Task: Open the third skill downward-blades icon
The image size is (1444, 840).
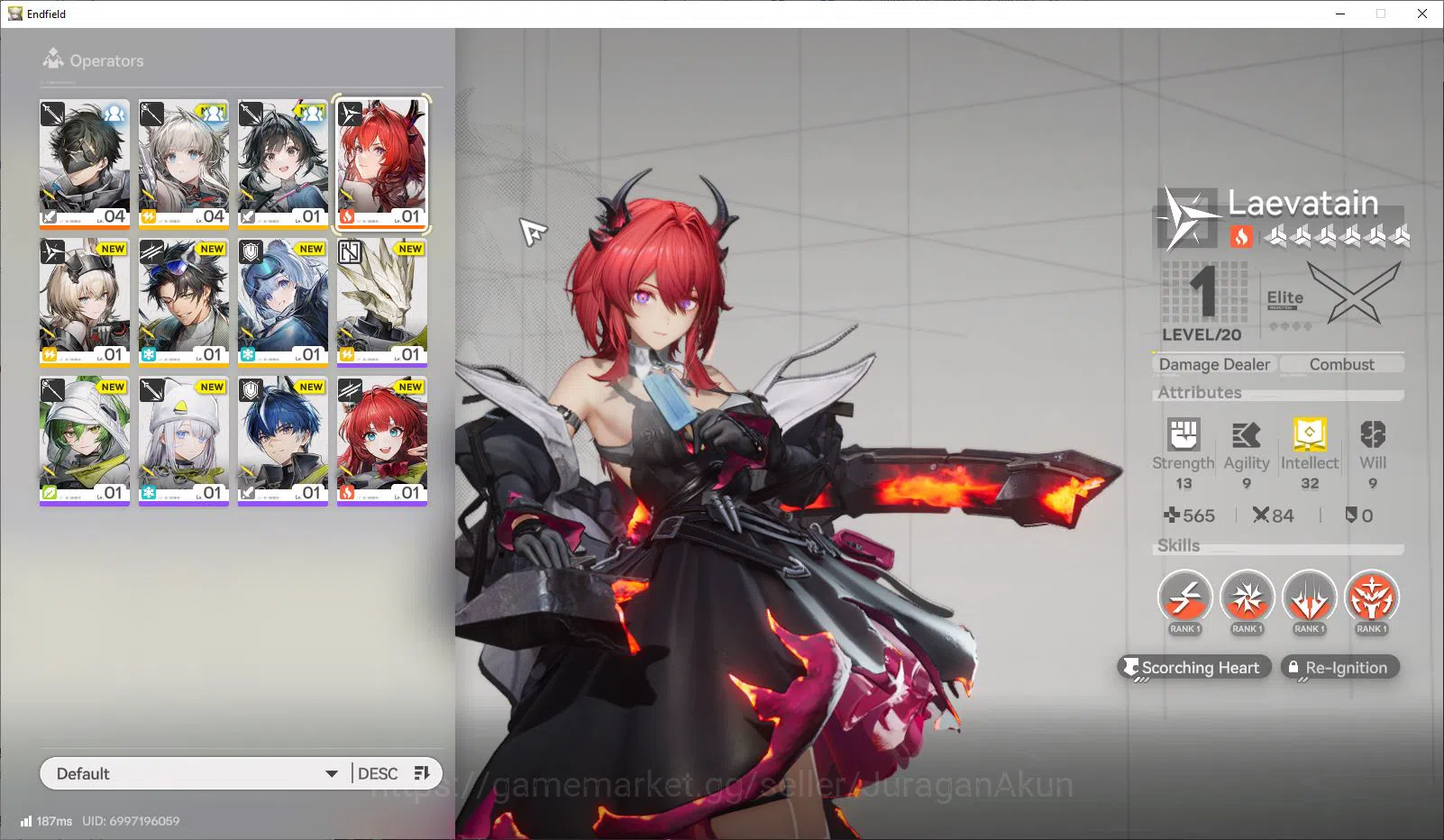Action: [x=1309, y=598]
